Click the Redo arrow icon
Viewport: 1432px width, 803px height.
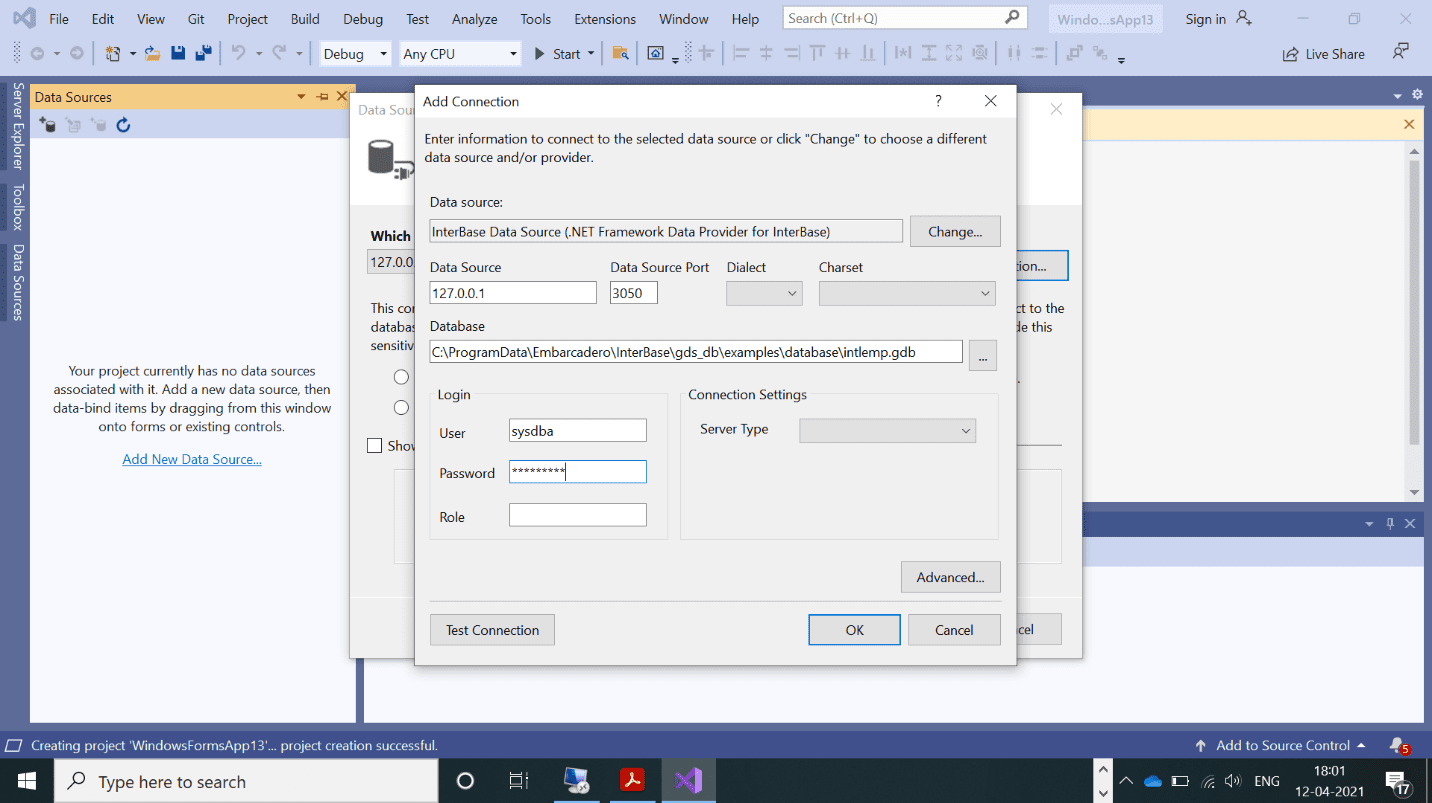pos(279,54)
